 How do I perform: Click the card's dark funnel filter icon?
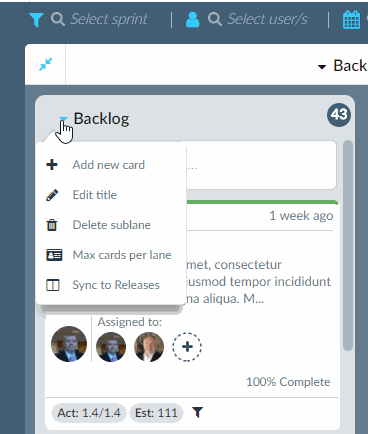(x=198, y=413)
